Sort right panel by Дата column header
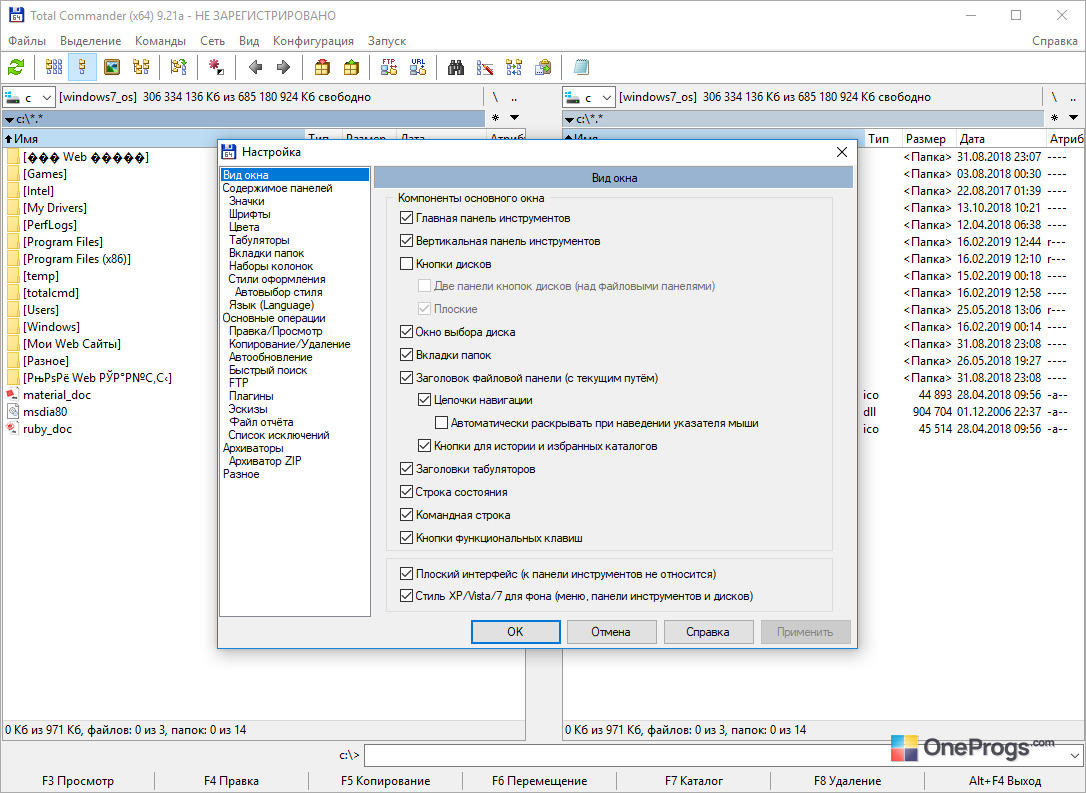The width and height of the screenshot is (1086, 793). 1000,139
